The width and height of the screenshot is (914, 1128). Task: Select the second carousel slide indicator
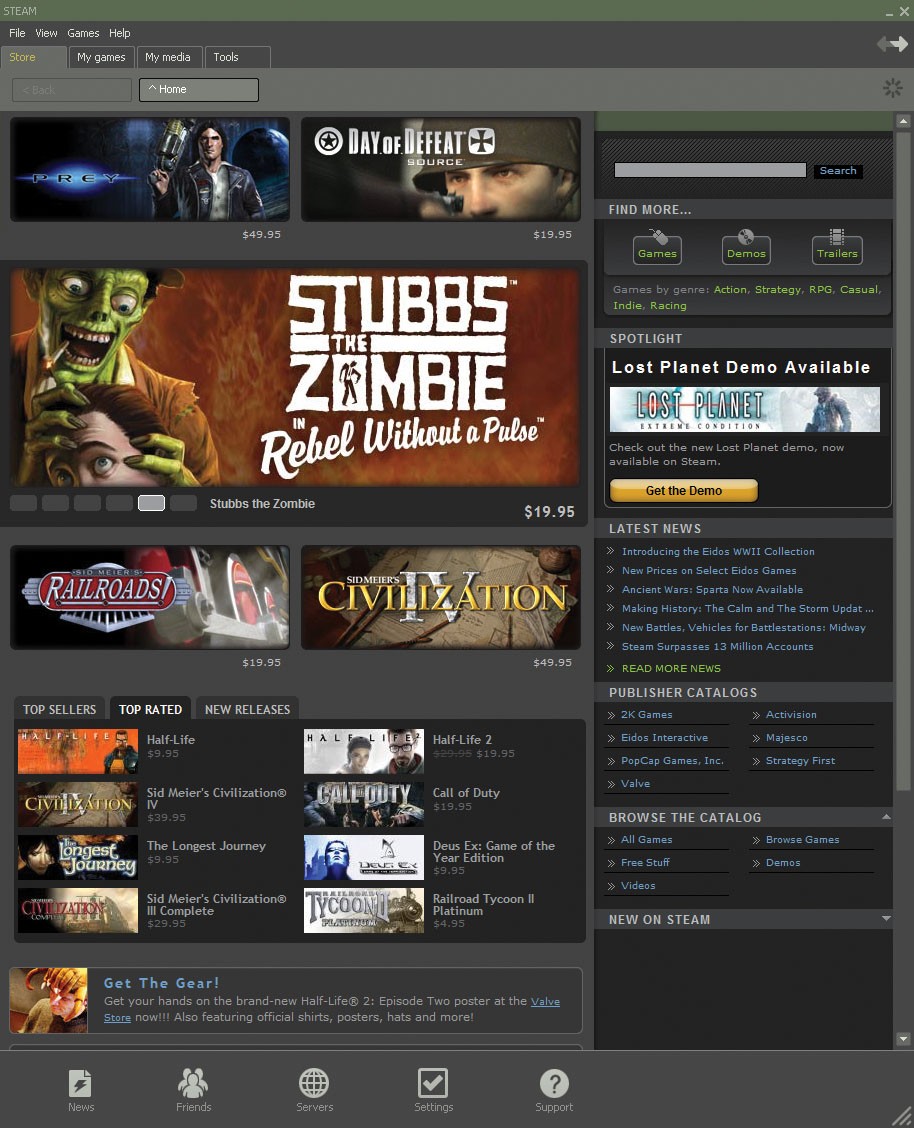(55, 503)
